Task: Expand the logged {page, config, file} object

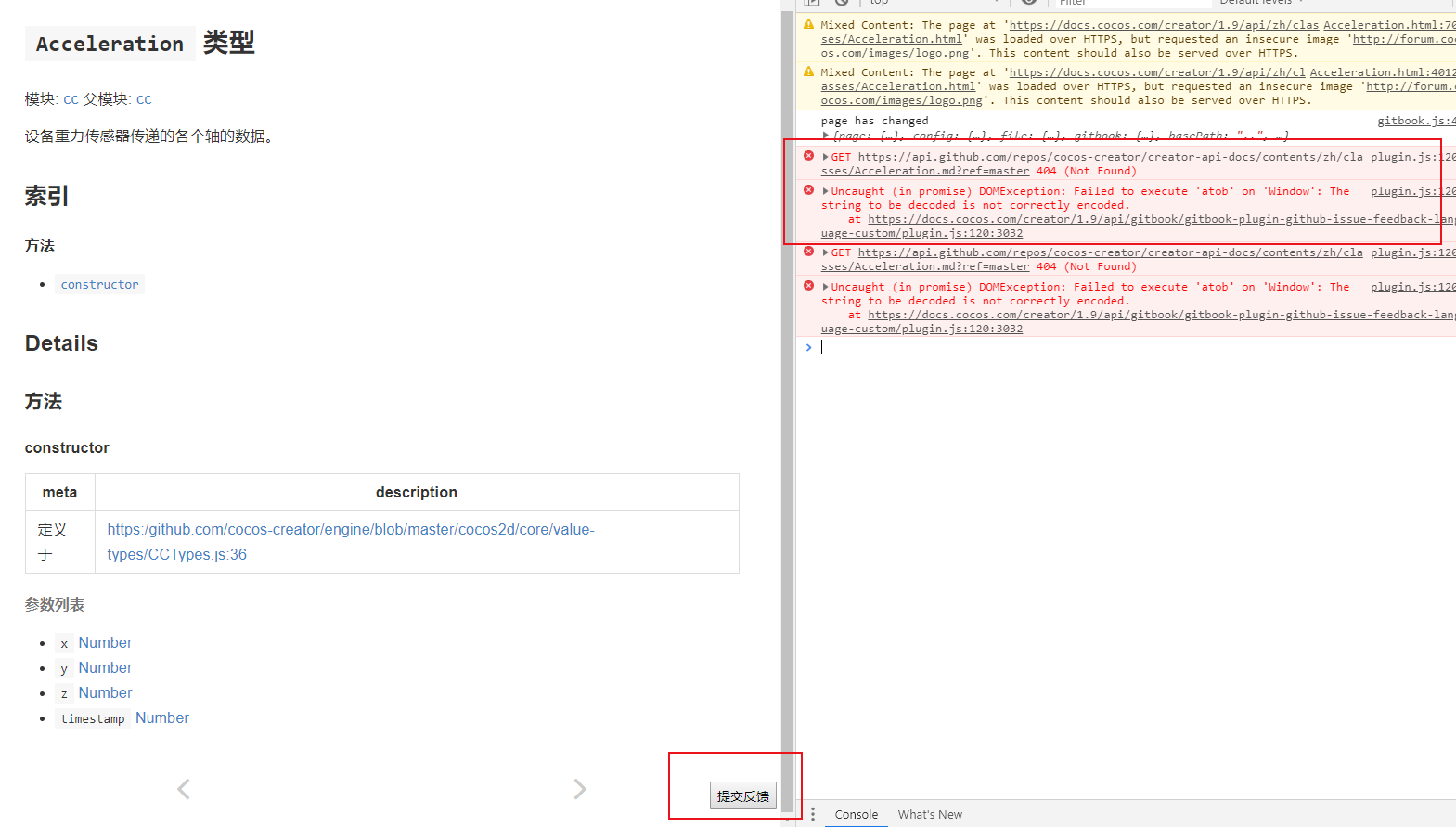Action: point(826,136)
